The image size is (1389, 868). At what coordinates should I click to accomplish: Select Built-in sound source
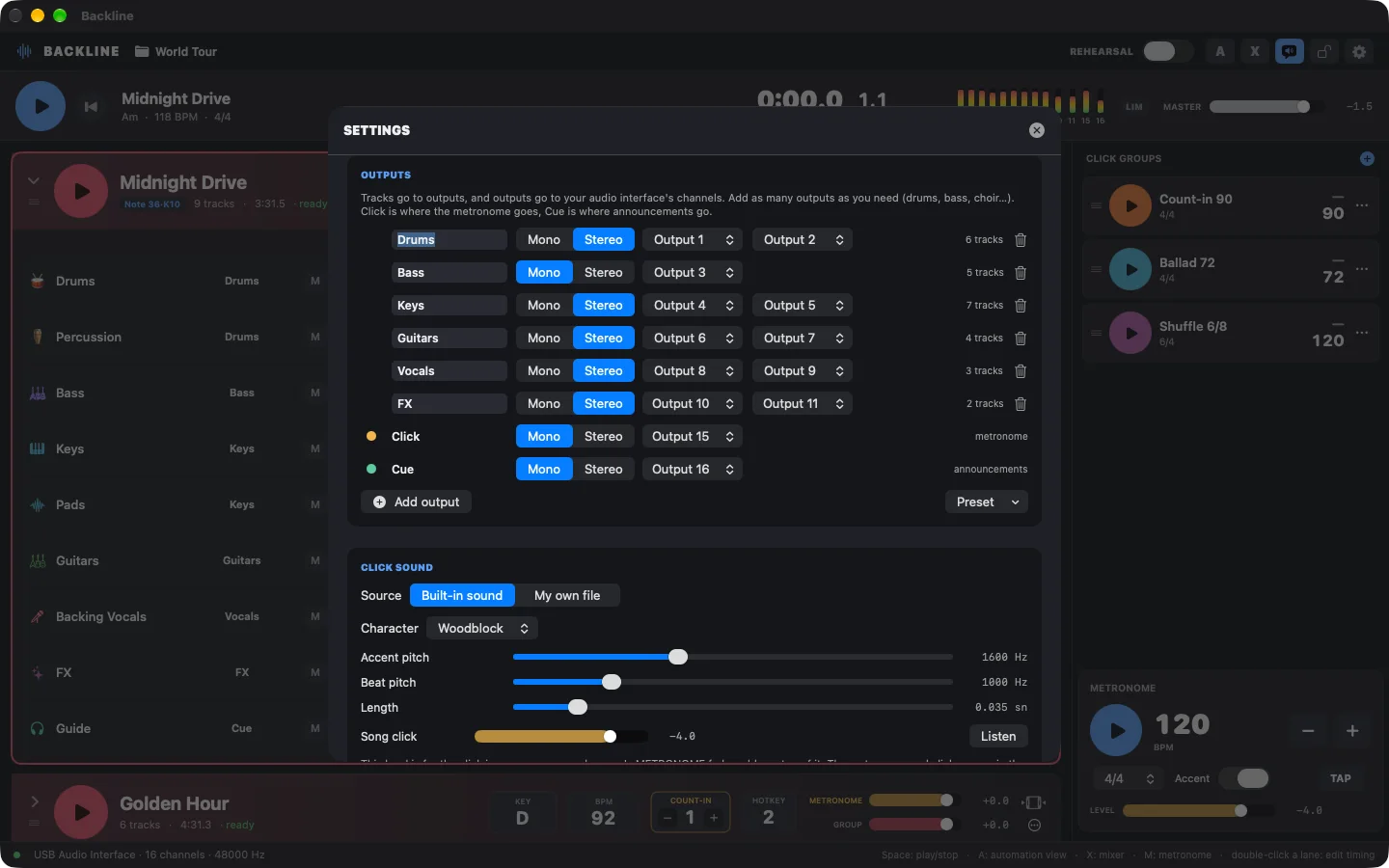pos(462,596)
